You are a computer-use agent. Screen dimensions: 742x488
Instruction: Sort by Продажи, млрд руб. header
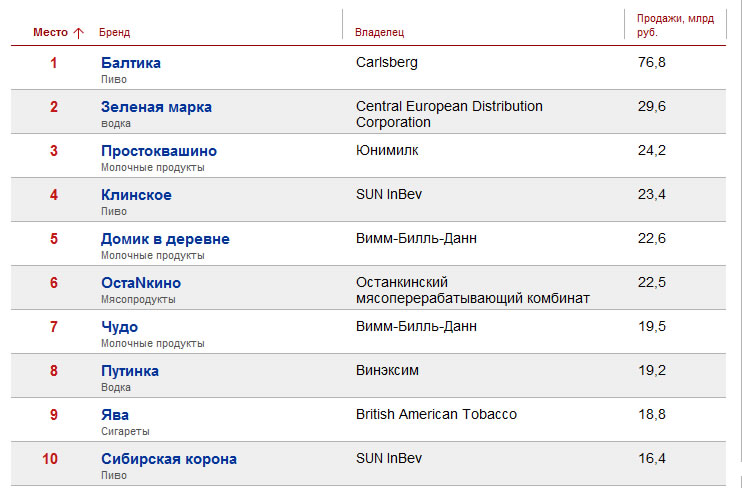pos(675,26)
